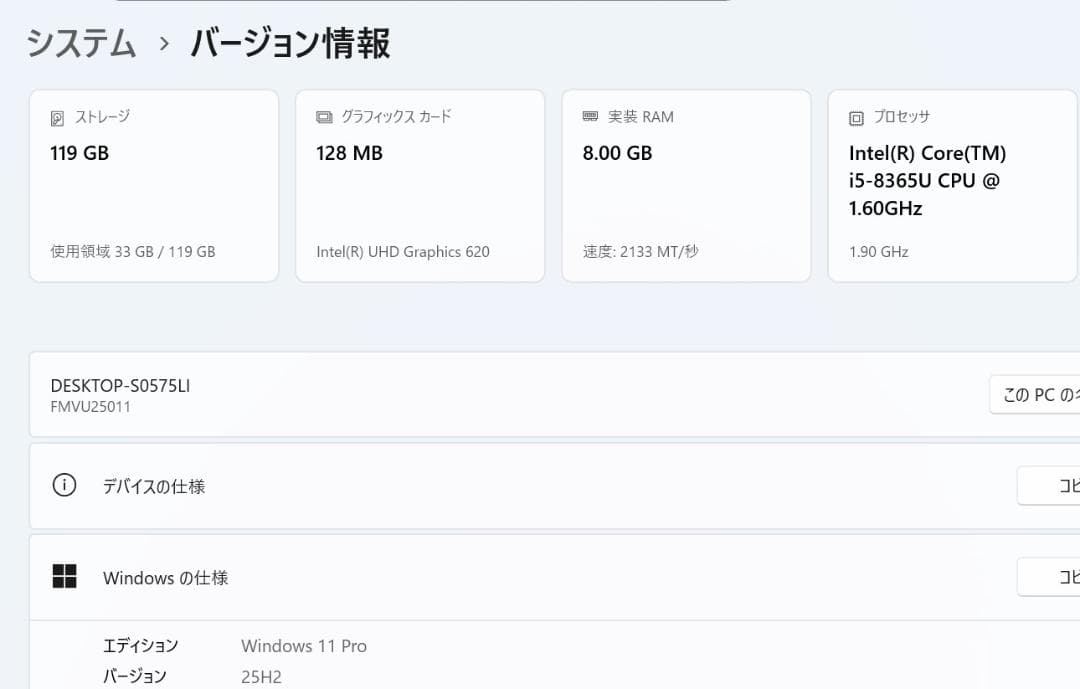Select the Windows 11 Pro edition value

(304, 646)
